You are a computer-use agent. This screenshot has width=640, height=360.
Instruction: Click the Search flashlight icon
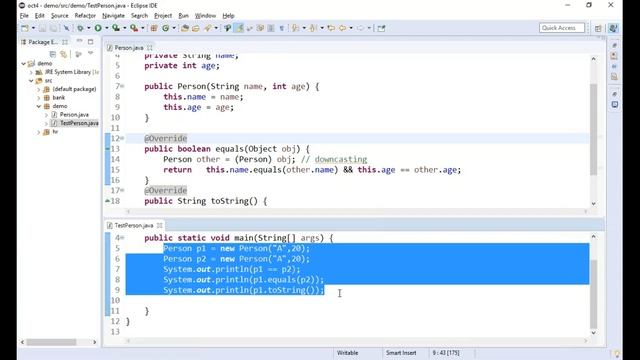coord(208,28)
